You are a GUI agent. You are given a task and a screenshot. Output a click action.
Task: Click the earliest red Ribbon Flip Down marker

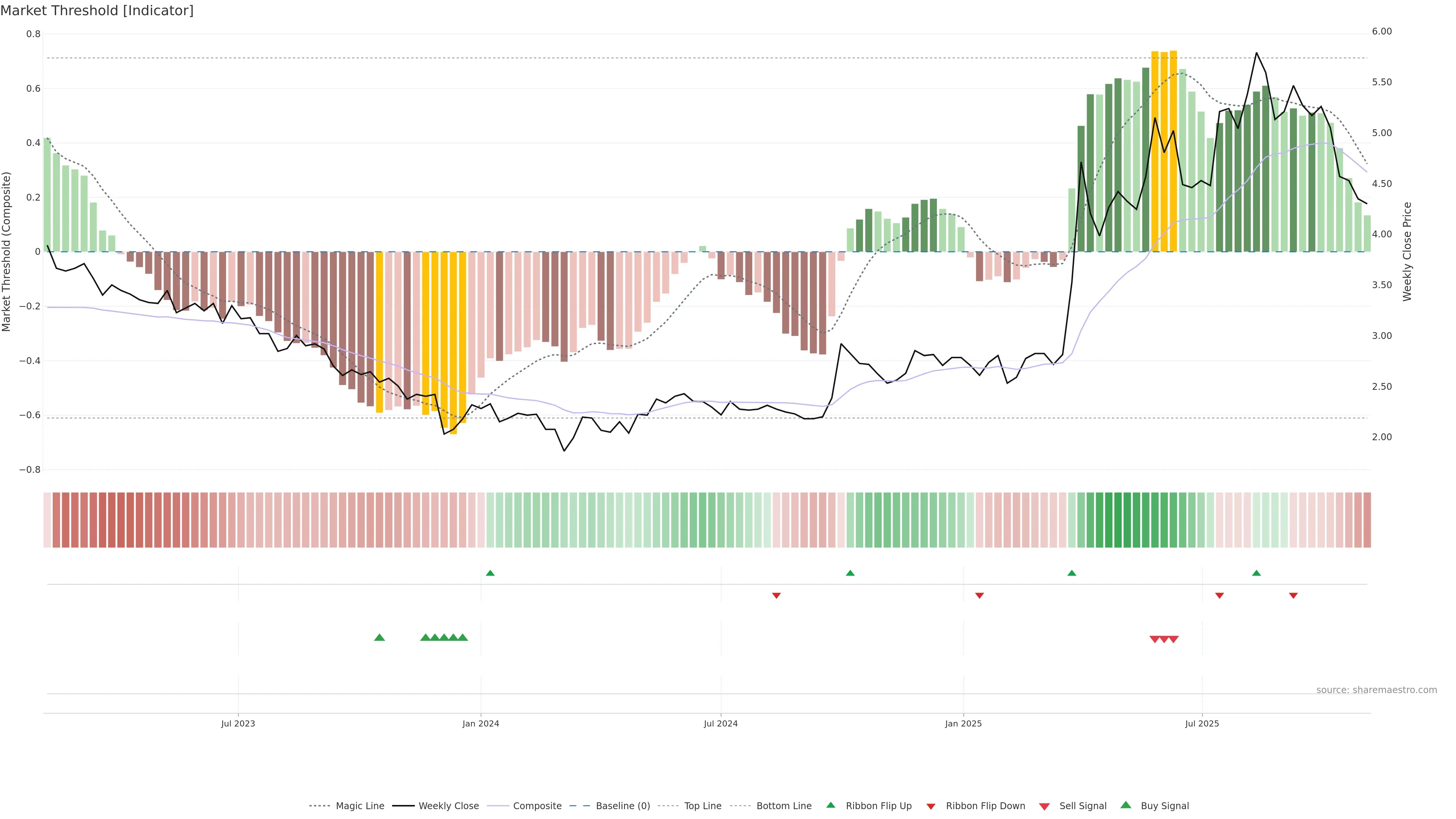[x=776, y=595]
